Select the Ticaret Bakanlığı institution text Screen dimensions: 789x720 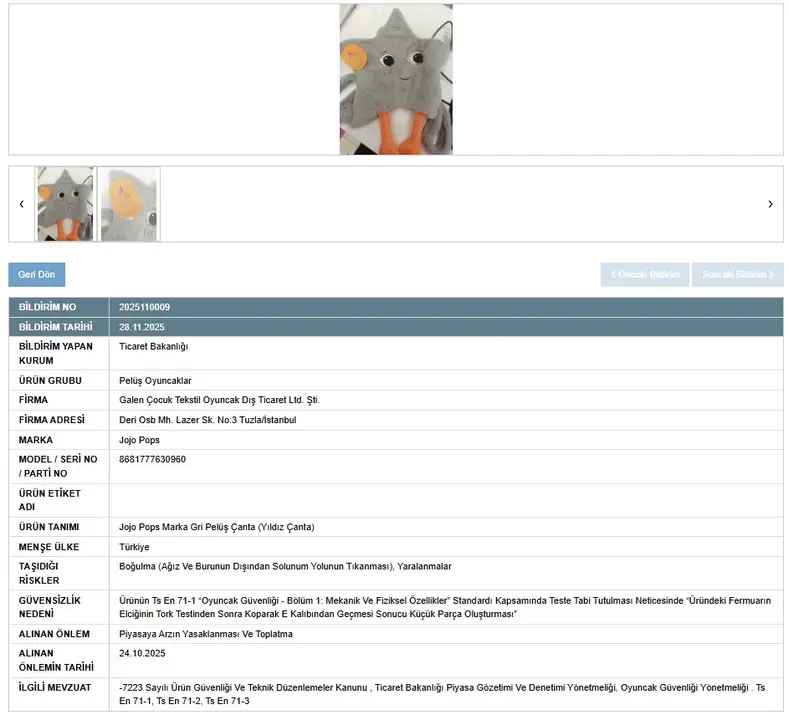153,347
